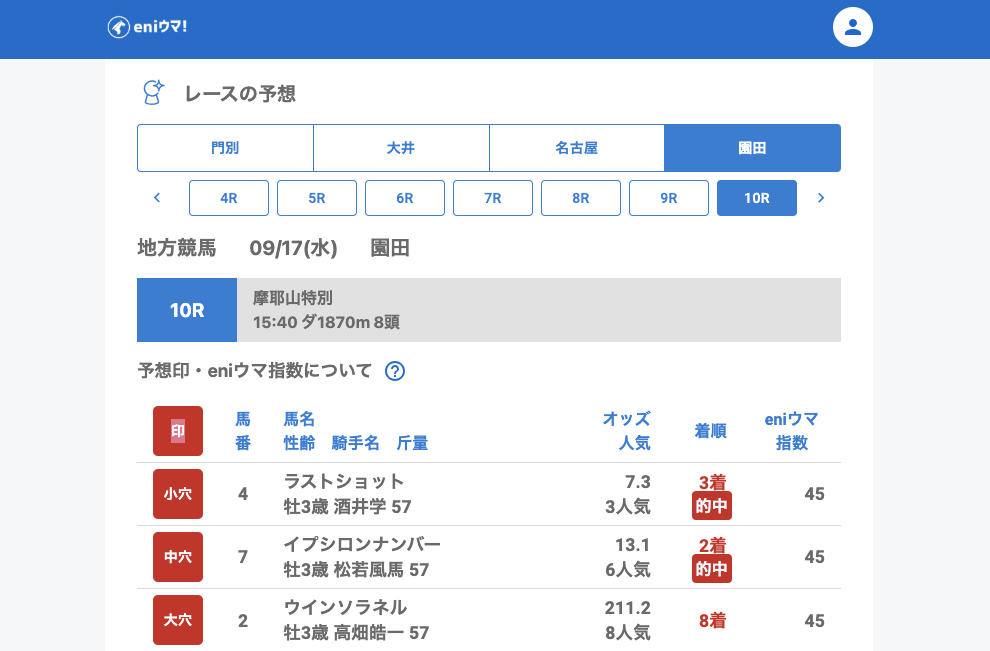The height and width of the screenshot is (651, 990).
Task: Choose race 5R
Action: pyautogui.click(x=317, y=198)
